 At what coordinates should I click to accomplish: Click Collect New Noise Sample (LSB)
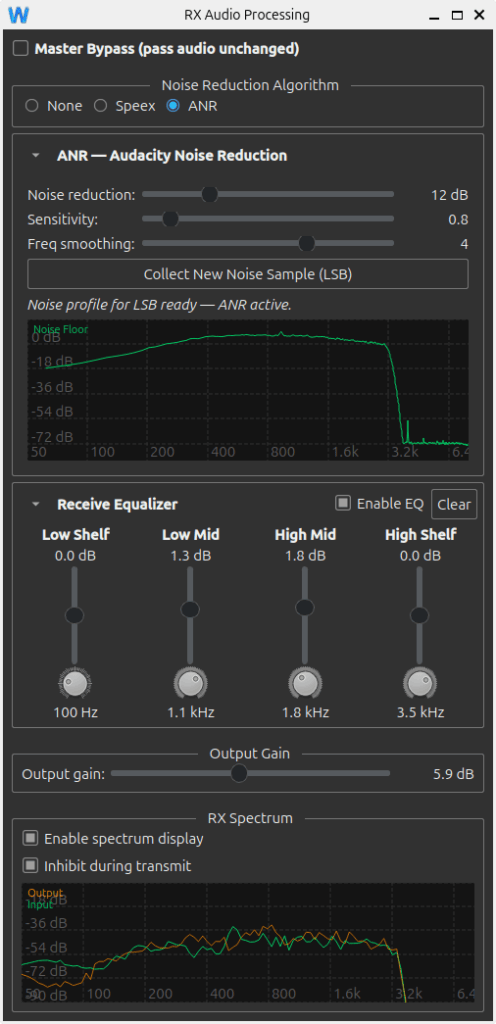click(x=248, y=274)
